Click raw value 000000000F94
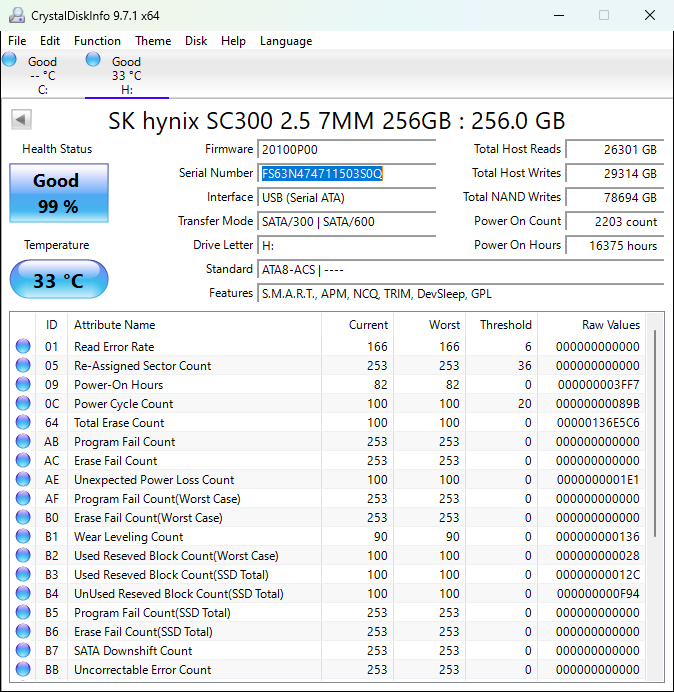The height and width of the screenshot is (692, 674). [x=598, y=594]
